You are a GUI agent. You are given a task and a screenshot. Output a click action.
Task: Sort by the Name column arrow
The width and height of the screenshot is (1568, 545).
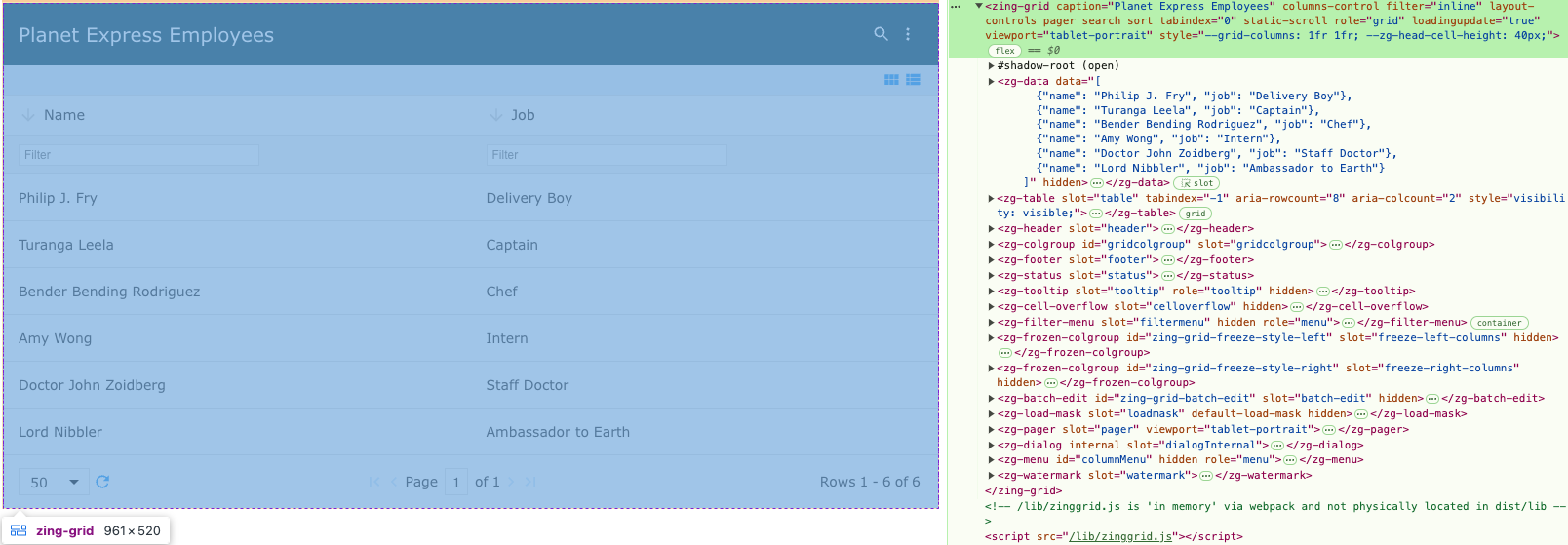point(28,115)
